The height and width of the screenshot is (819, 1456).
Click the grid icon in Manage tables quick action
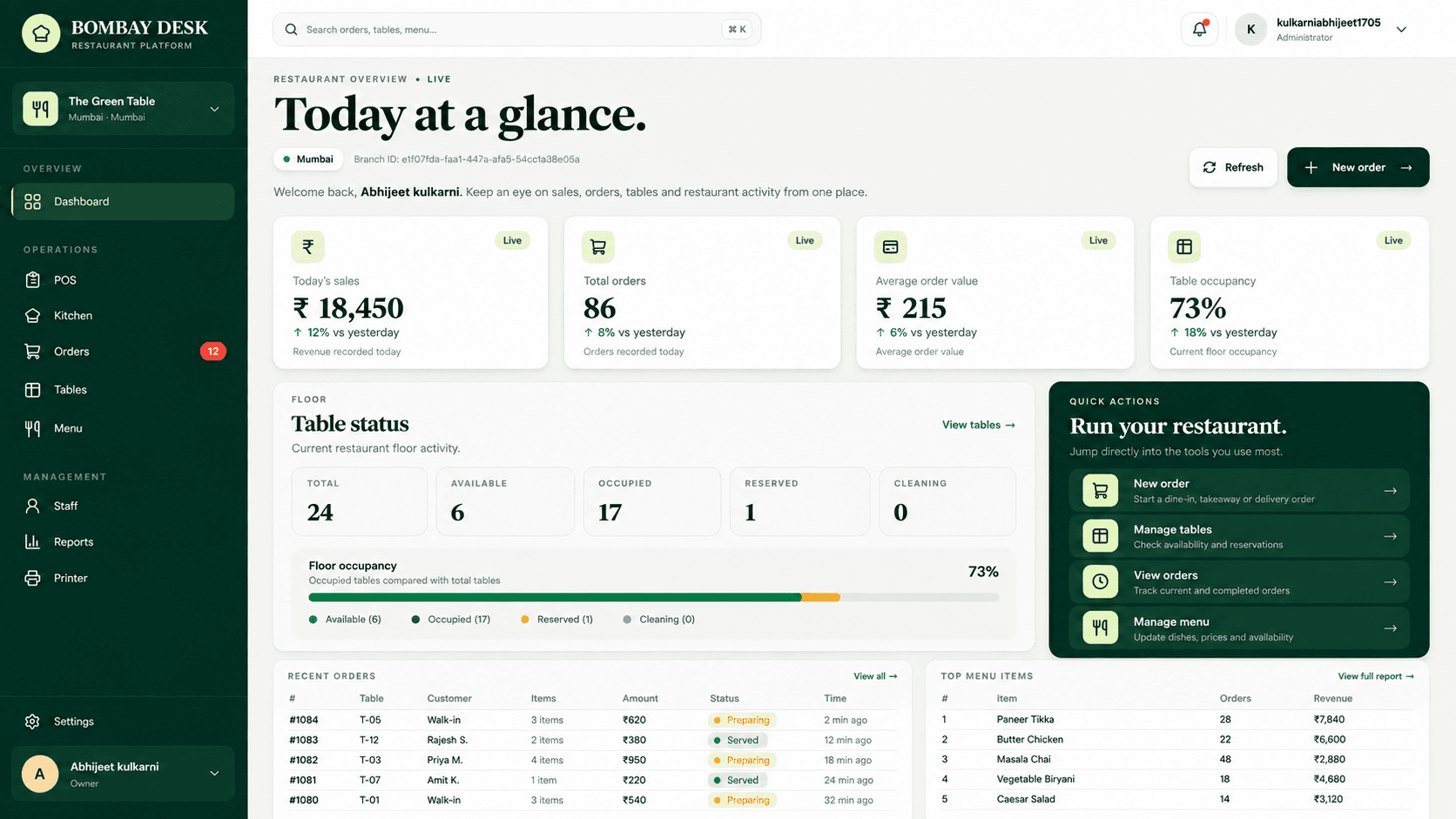(1100, 536)
